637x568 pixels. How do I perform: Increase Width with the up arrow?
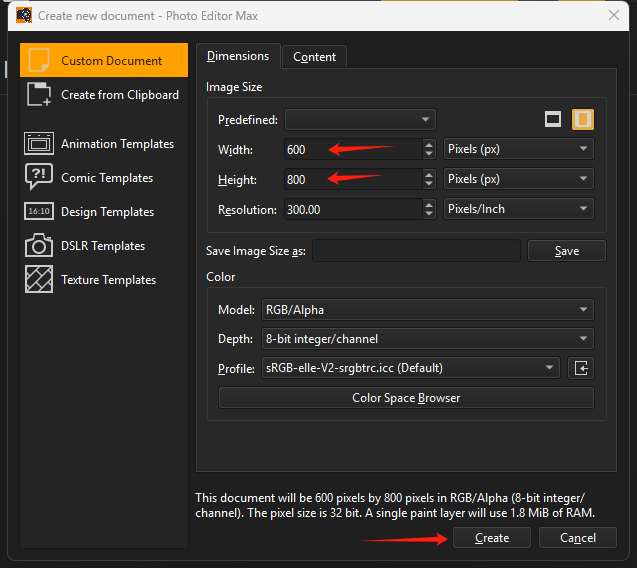coord(429,144)
